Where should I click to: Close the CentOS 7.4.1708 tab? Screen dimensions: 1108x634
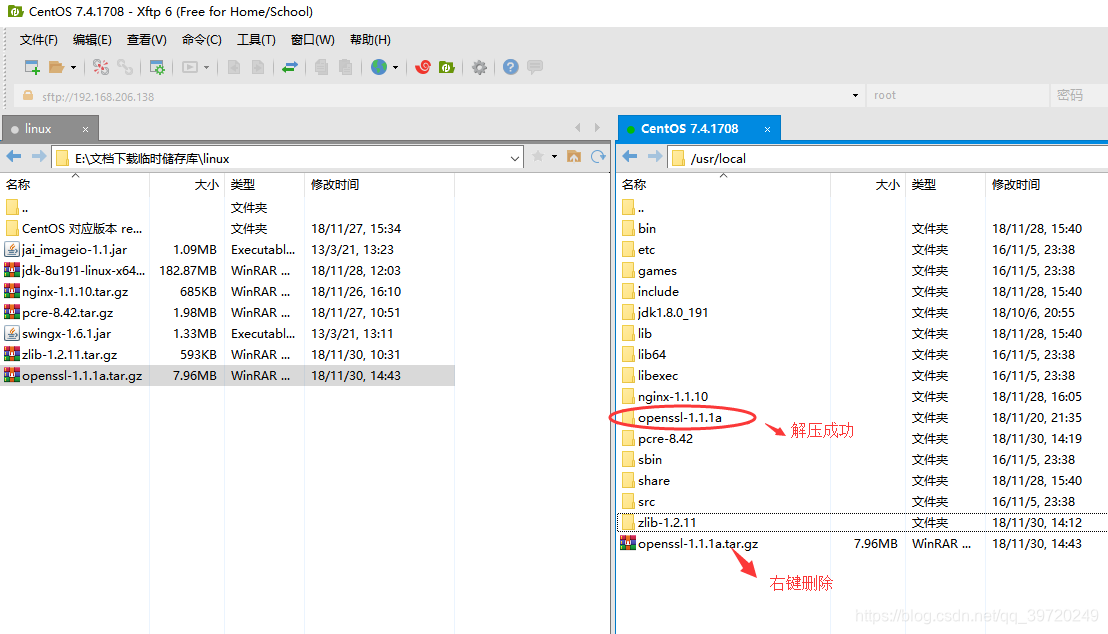(767, 129)
